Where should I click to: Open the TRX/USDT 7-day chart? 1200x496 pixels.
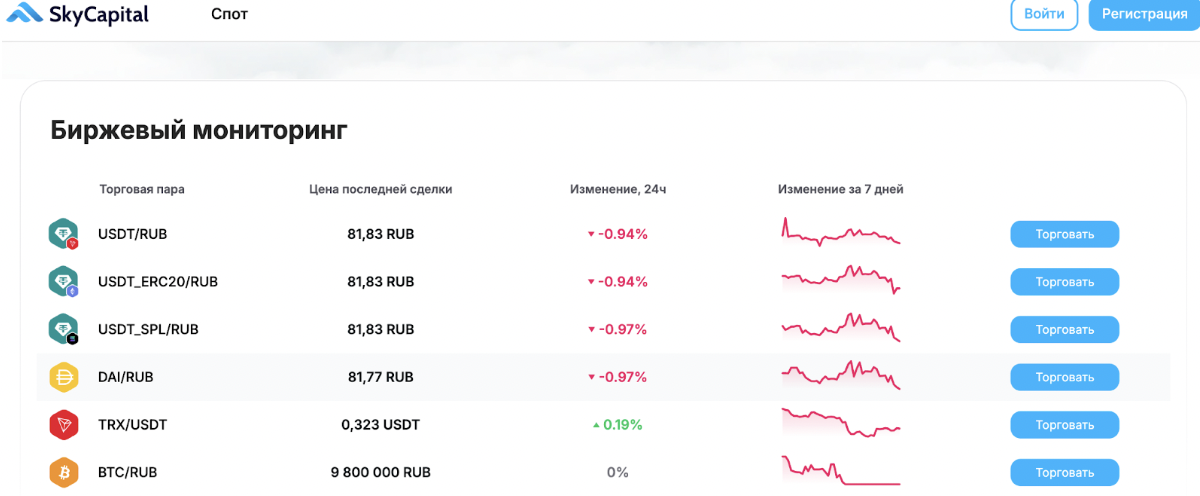841,424
